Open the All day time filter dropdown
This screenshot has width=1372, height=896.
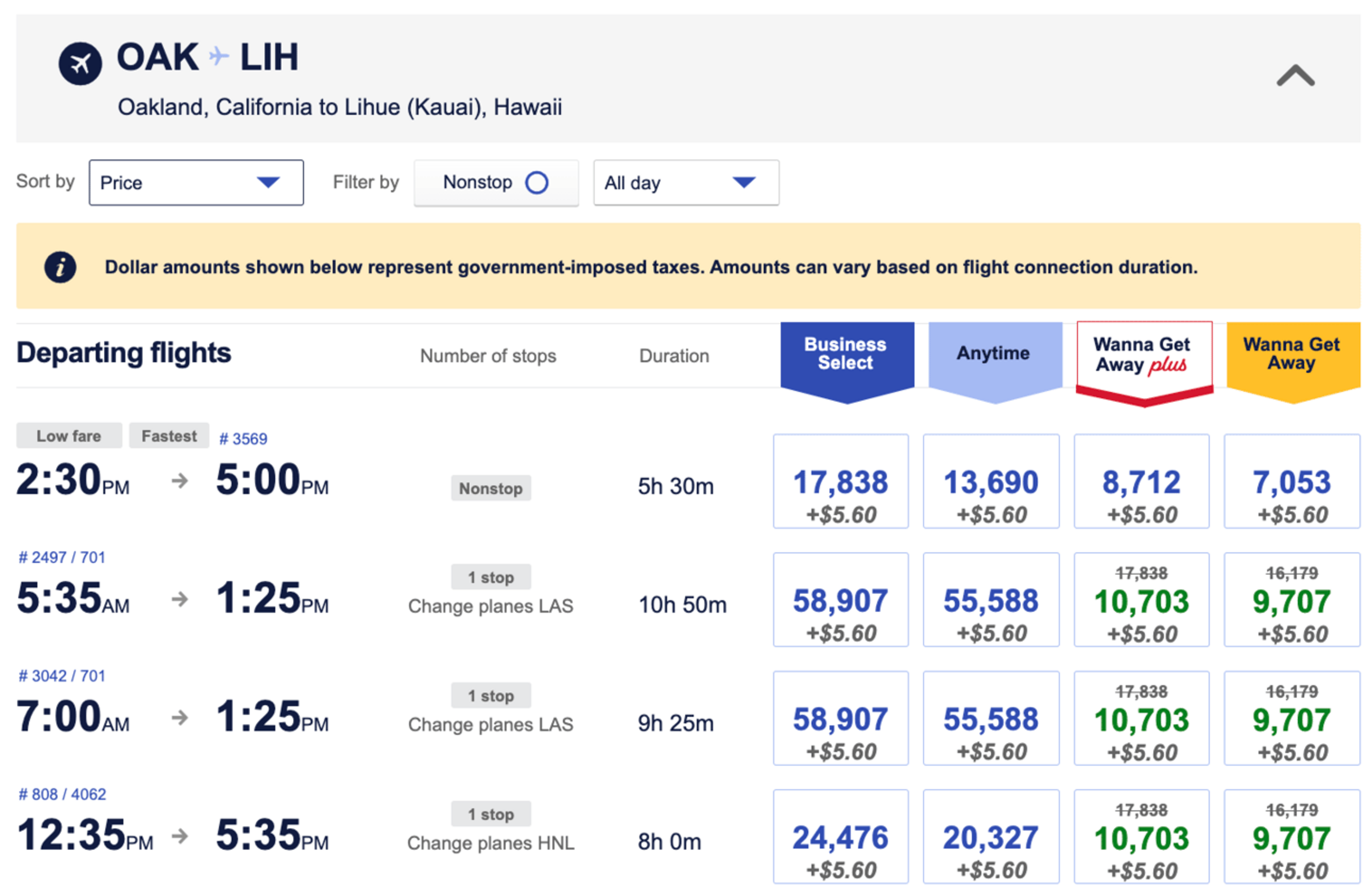[686, 183]
